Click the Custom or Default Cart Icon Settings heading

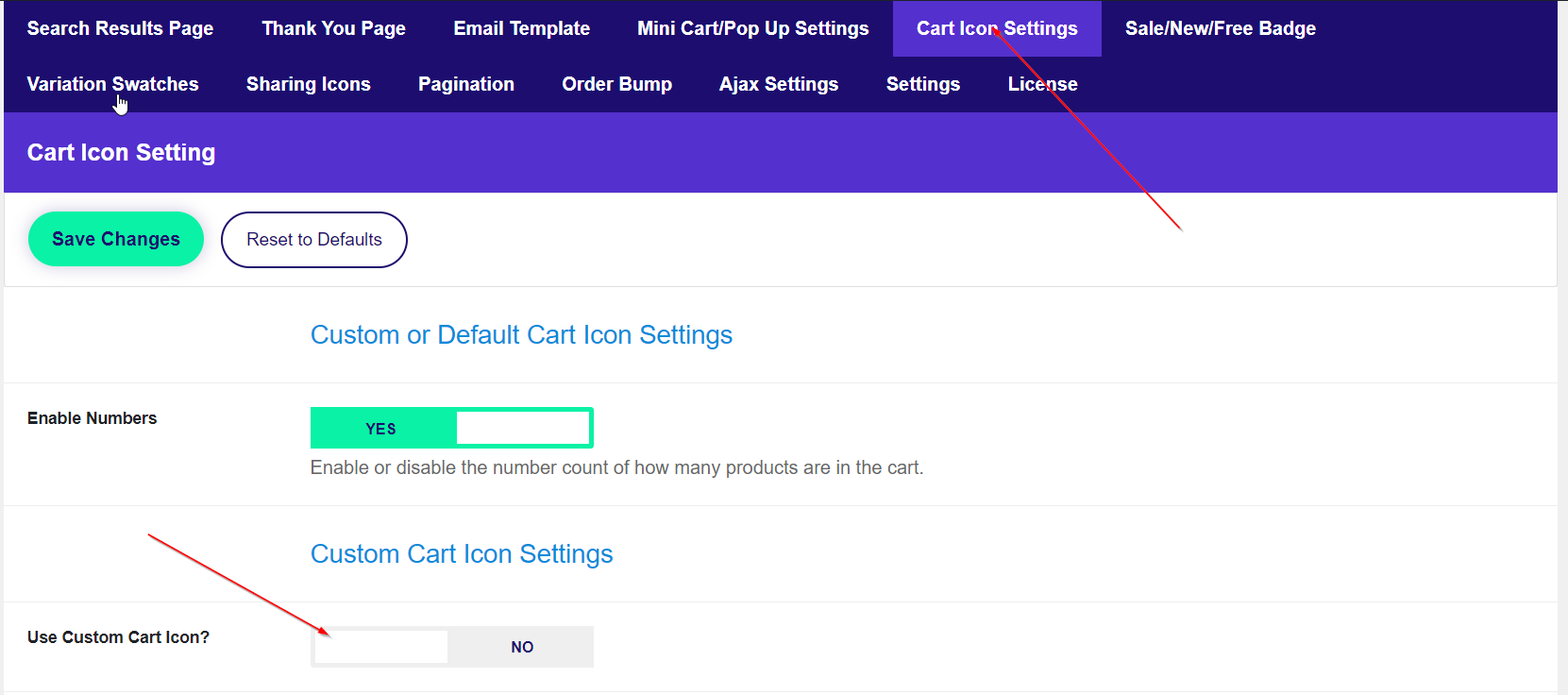[x=521, y=335]
